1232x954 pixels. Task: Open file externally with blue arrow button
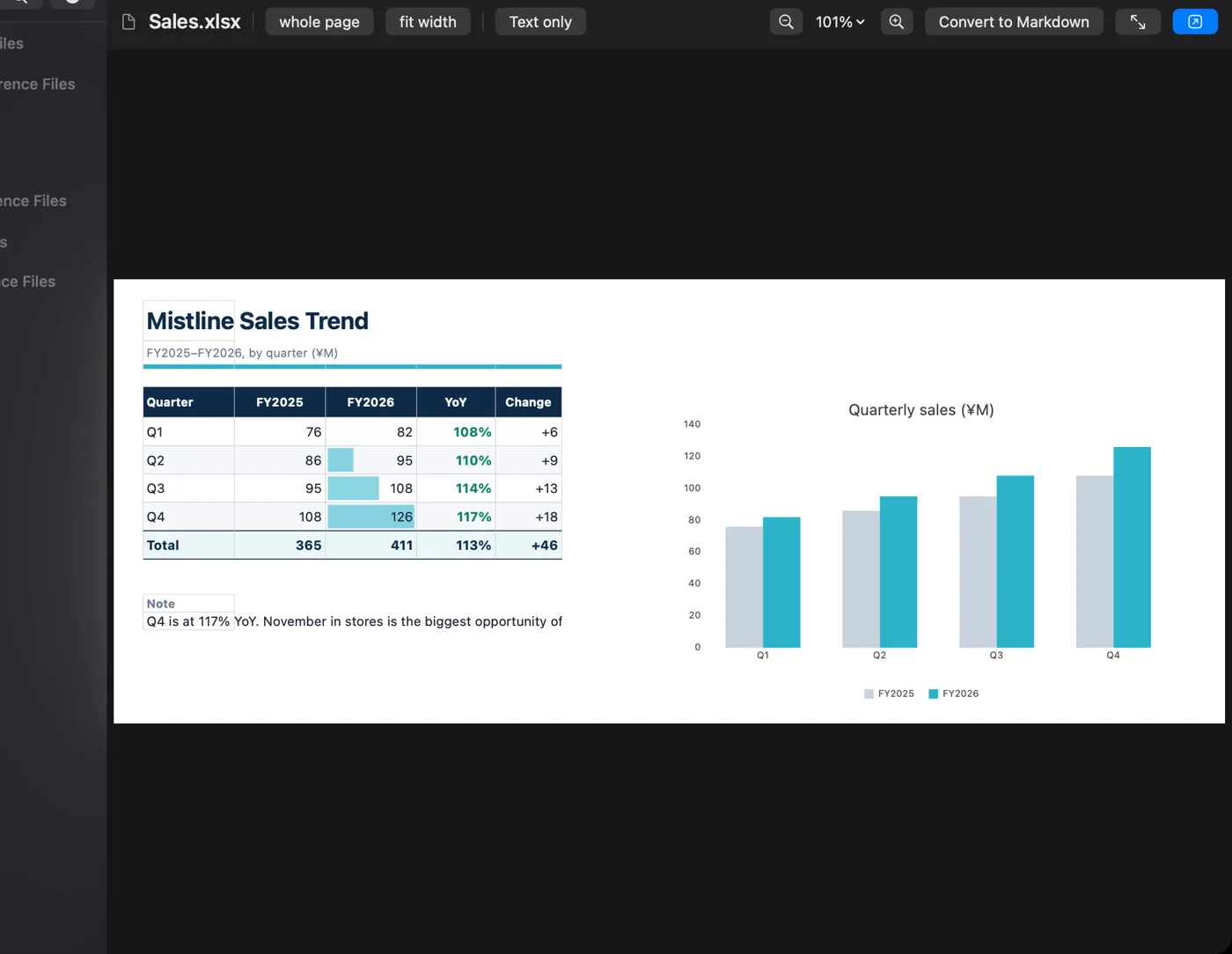1195,22
